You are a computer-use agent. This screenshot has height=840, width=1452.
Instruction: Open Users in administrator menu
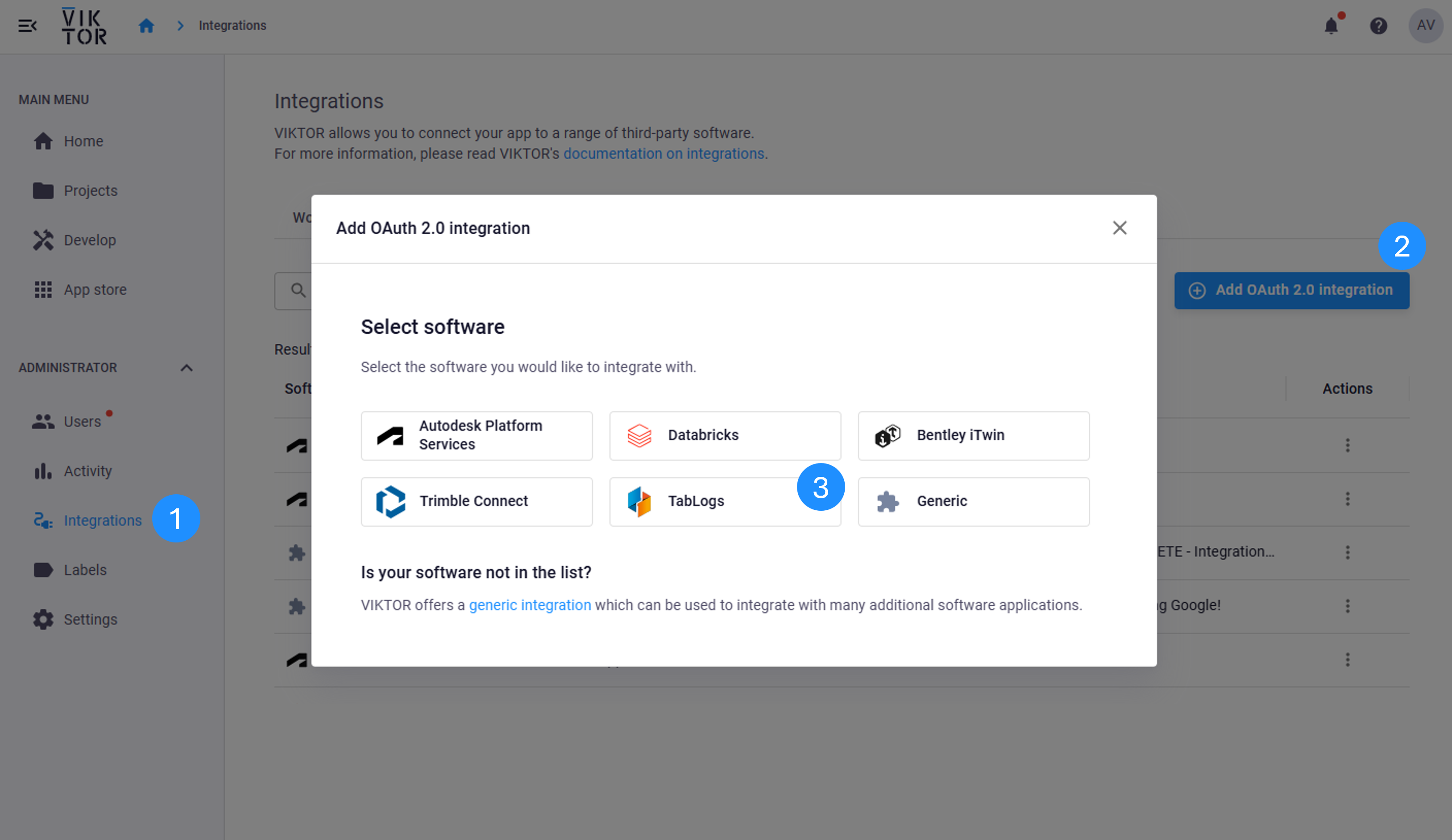pos(82,422)
